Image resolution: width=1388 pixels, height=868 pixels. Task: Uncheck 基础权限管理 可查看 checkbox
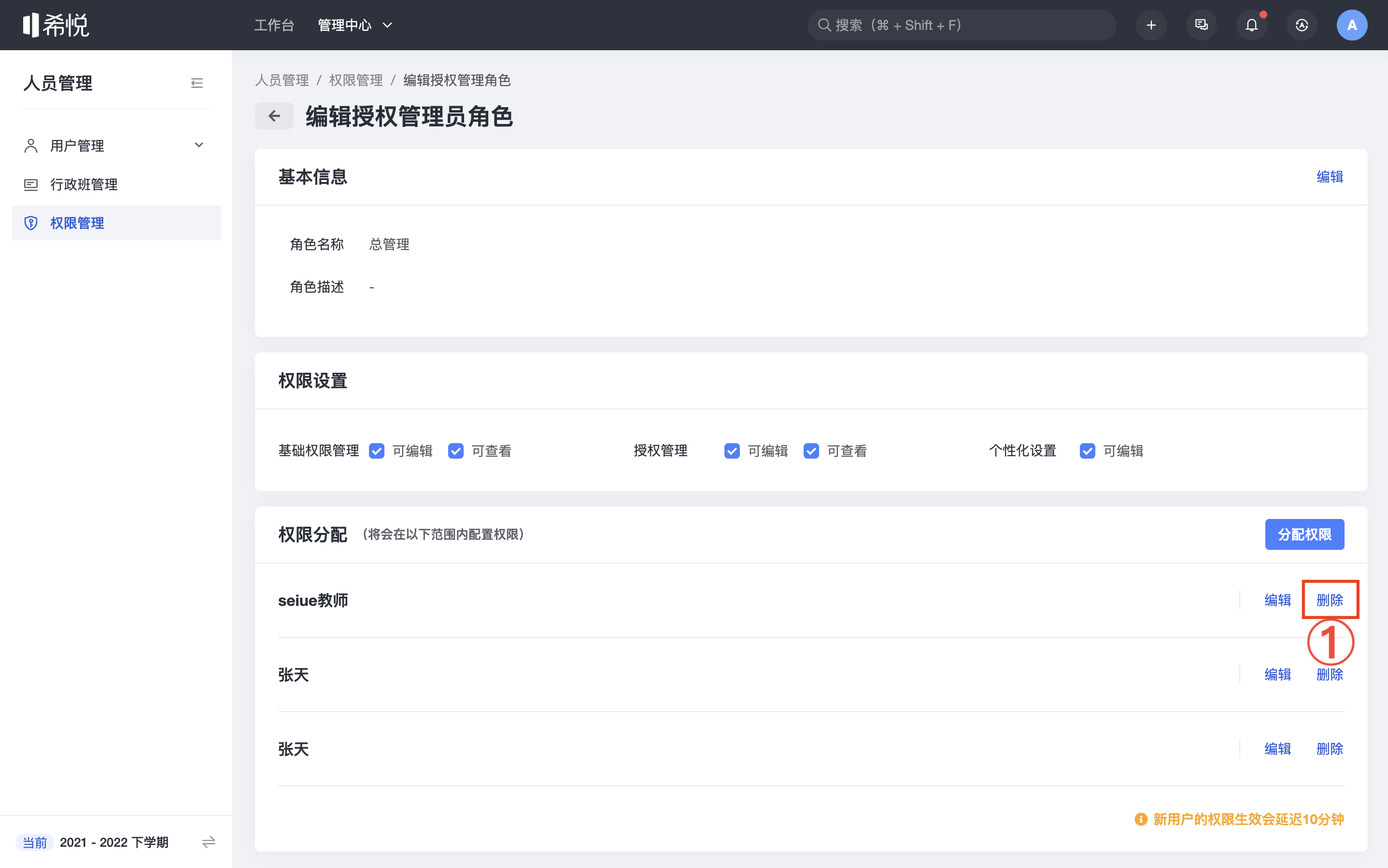[456, 450]
